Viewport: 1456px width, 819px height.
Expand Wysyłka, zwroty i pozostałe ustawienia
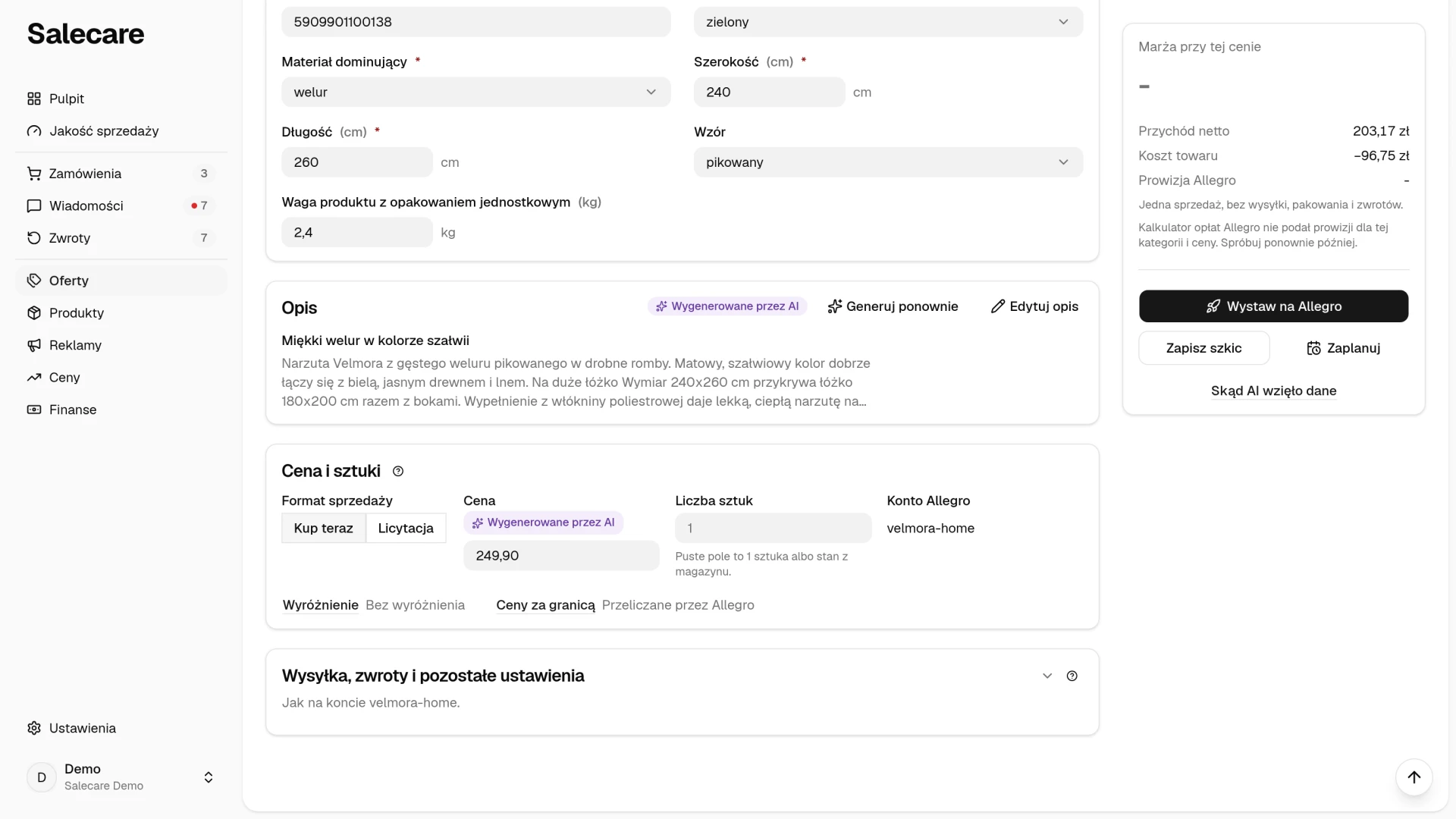click(x=1047, y=676)
